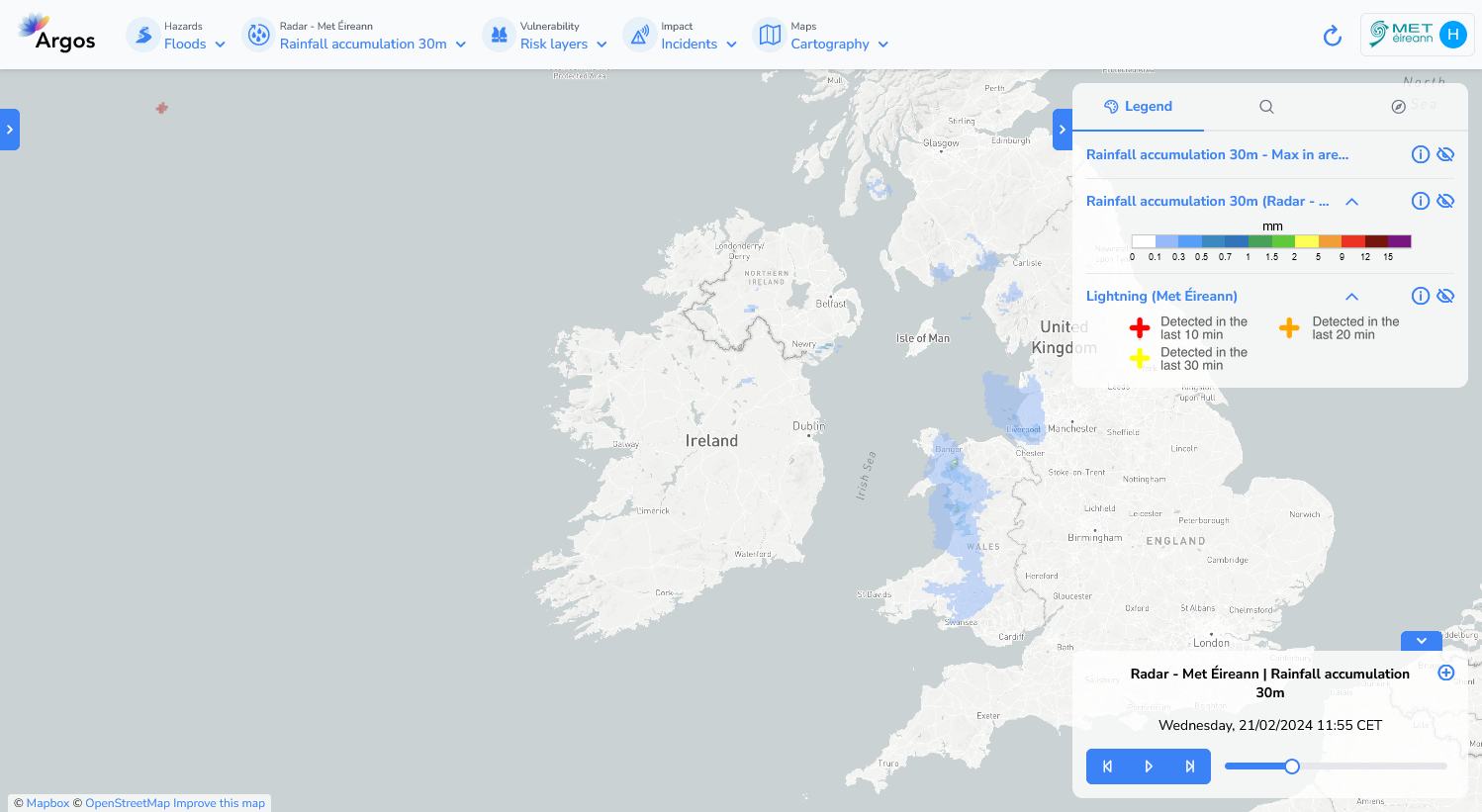Click the Belfast label on the map

(831, 304)
